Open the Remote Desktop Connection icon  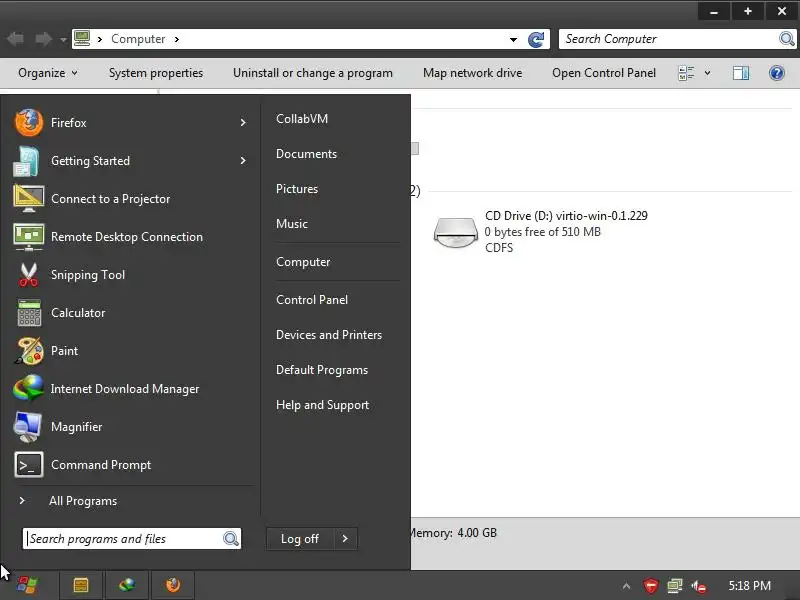[x=29, y=237]
